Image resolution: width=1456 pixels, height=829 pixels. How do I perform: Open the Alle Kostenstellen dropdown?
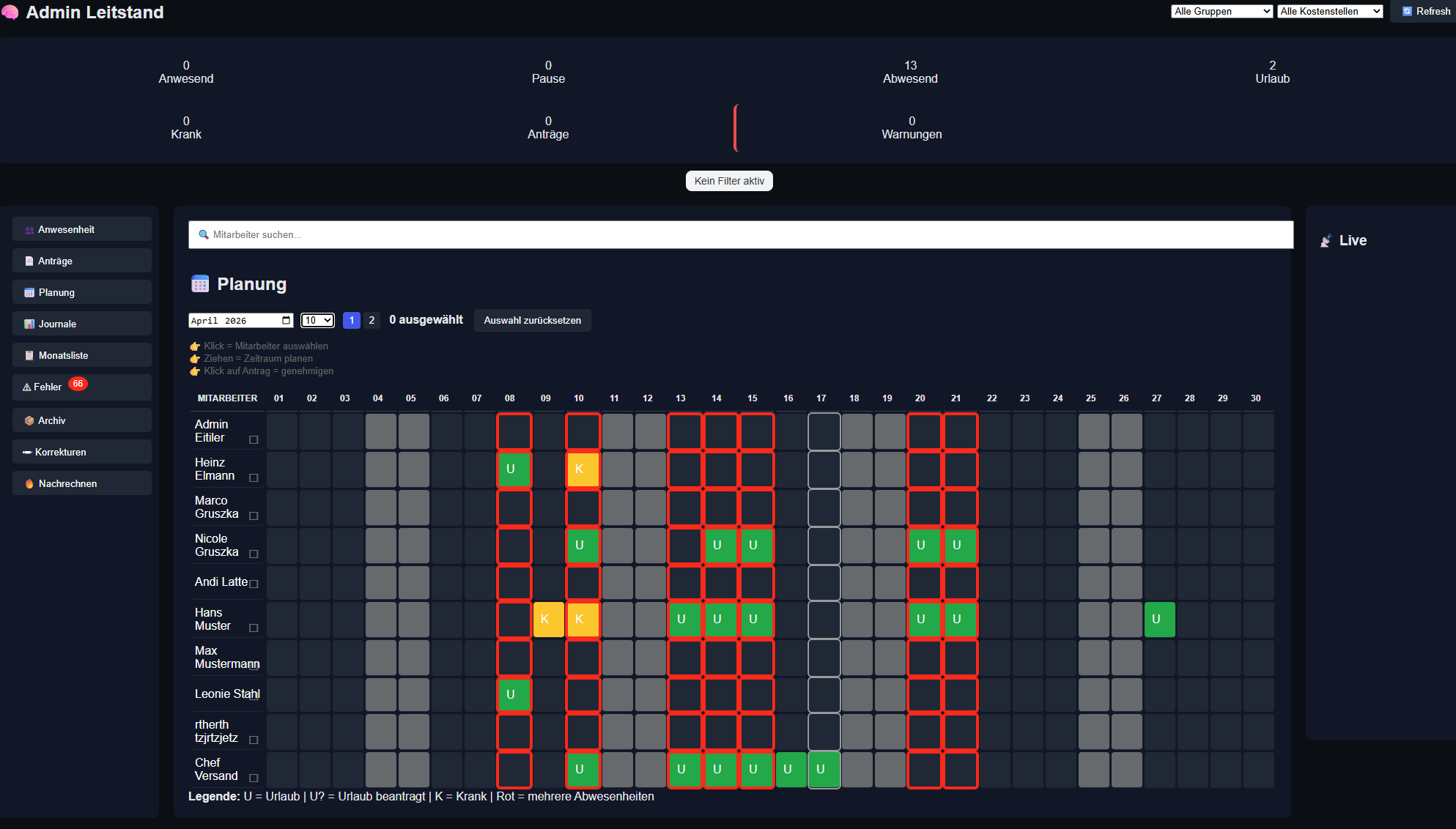[1330, 11]
